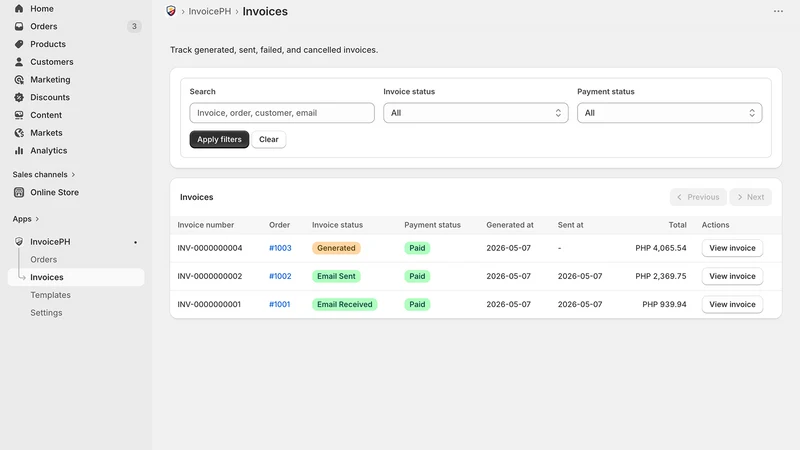Open Settings under InvoicePH
Viewport: 800px width, 450px height.
click(x=46, y=313)
